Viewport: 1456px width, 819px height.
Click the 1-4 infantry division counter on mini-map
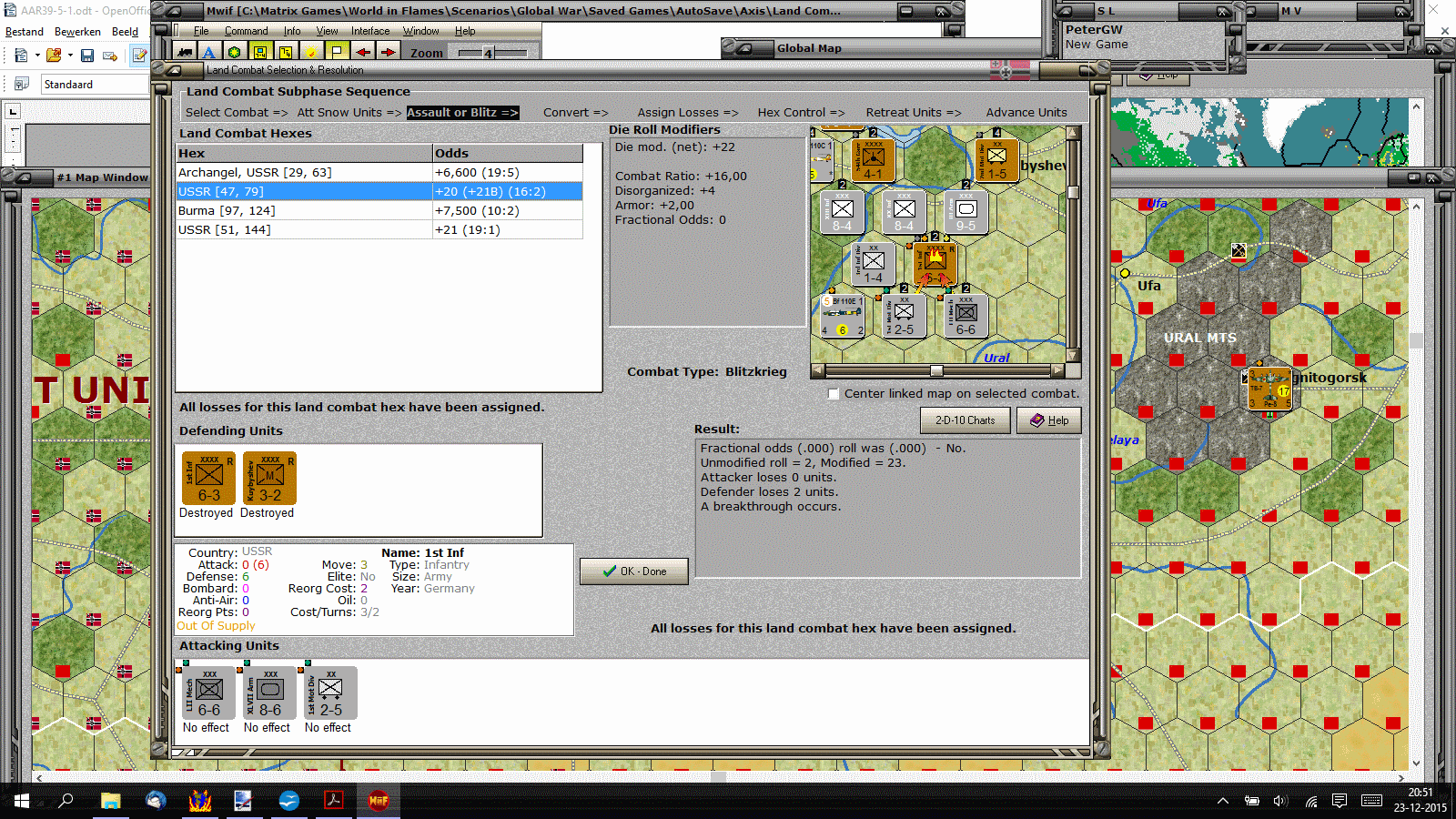[x=873, y=263]
